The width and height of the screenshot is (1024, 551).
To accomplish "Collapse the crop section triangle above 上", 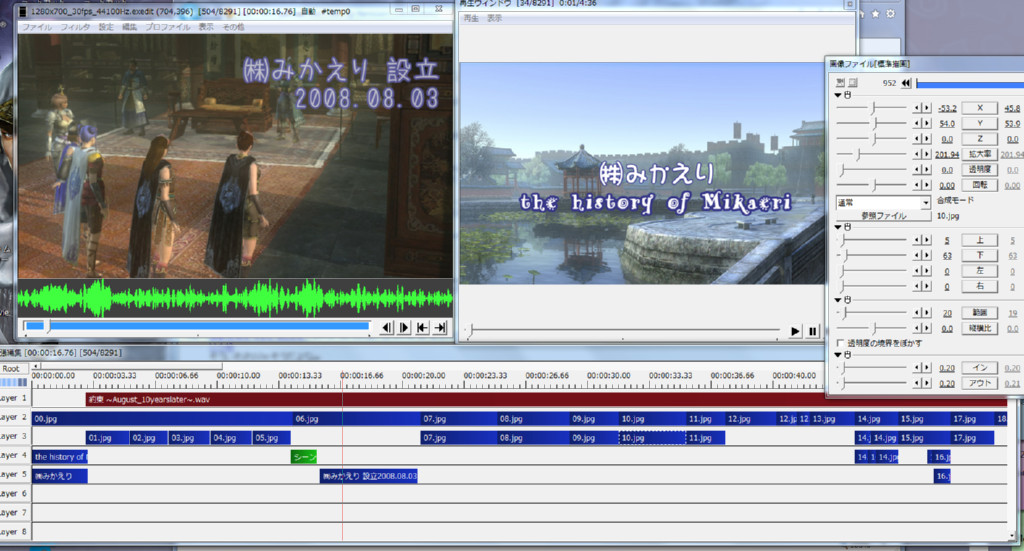I will tap(838, 227).
